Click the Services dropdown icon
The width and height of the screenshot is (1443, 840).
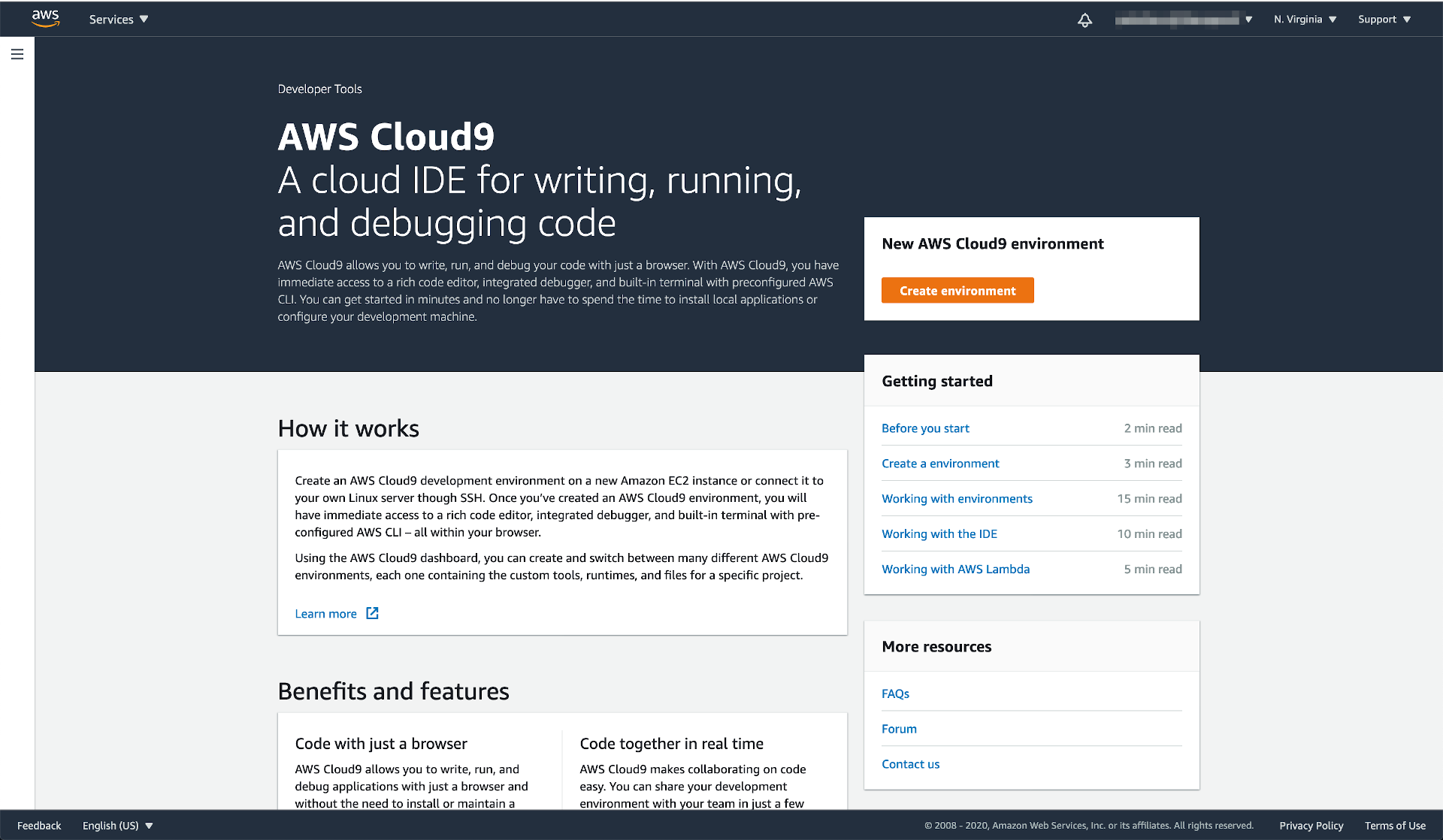145,19
